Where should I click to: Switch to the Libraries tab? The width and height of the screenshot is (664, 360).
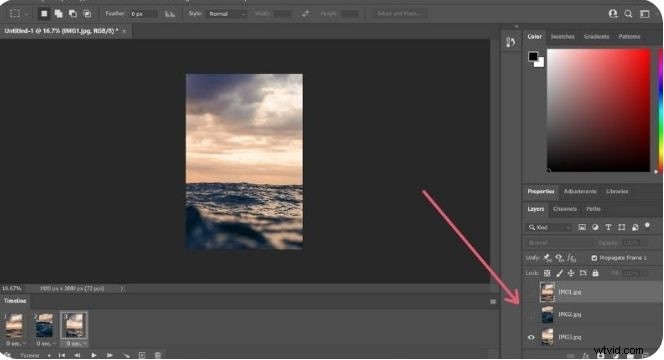[617, 191]
